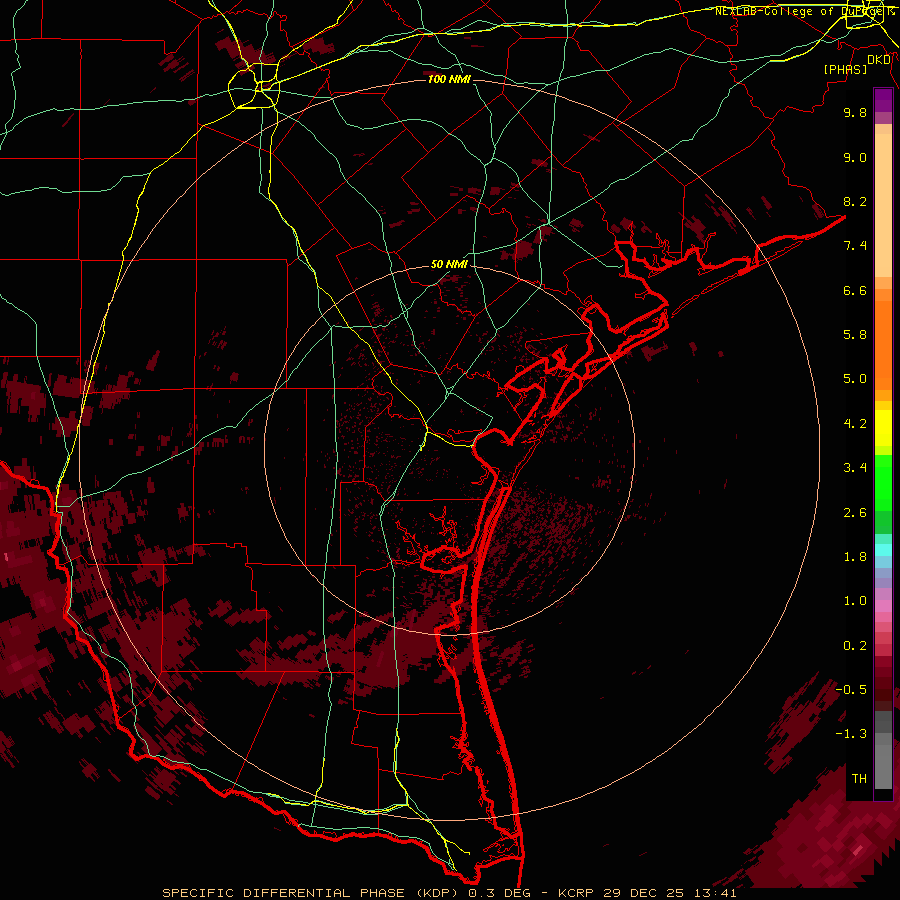900x900 pixels.
Task: Pick the orange segment of the color bar
Action: [x=883, y=346]
